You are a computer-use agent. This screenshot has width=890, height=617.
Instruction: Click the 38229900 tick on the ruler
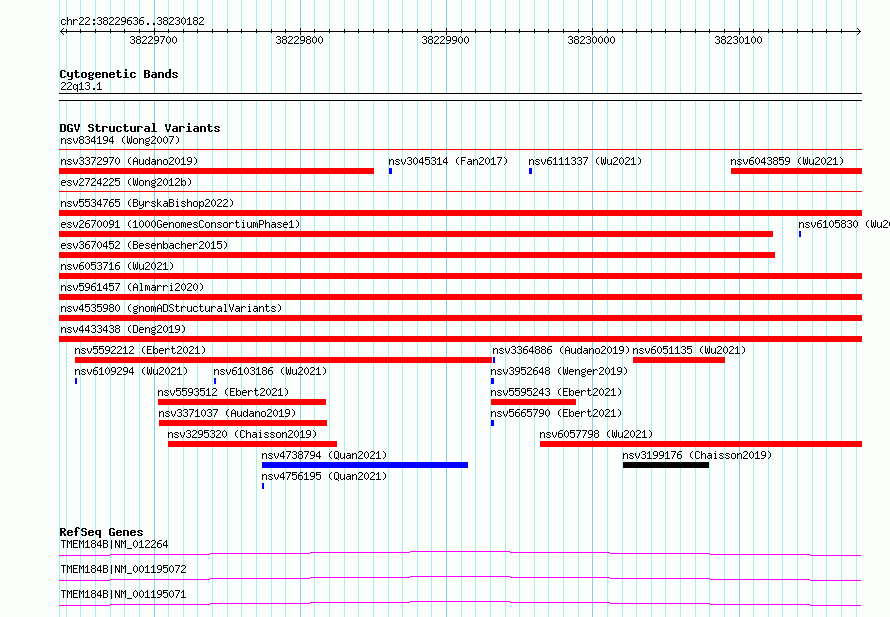tap(446, 40)
